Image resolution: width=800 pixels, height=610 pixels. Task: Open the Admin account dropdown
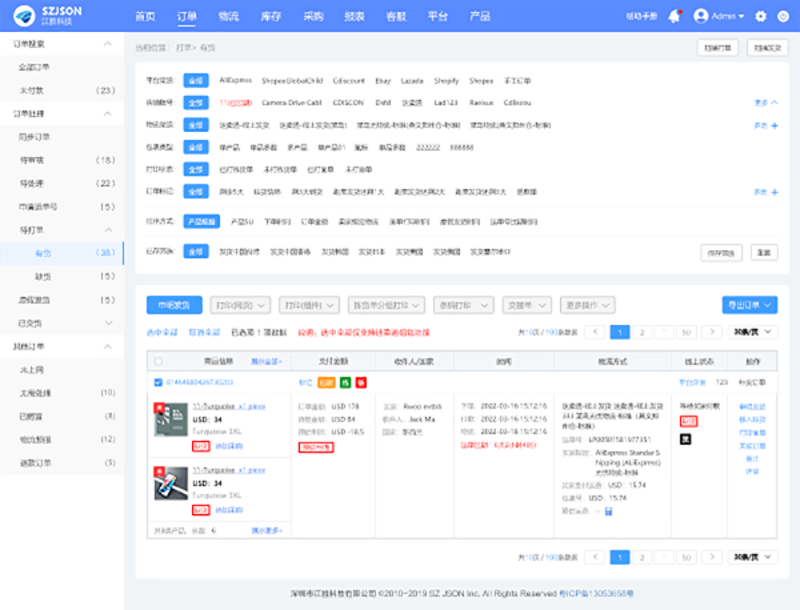pyautogui.click(x=728, y=16)
